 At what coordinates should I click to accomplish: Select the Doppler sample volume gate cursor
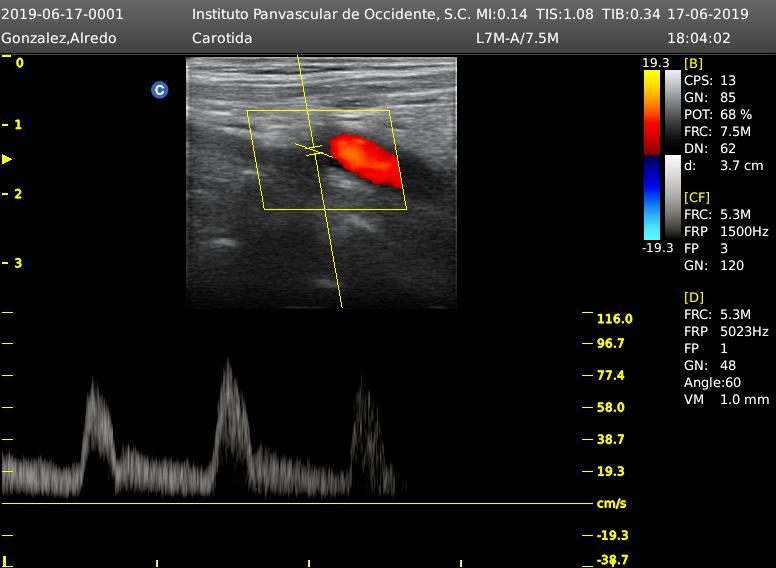point(314,150)
